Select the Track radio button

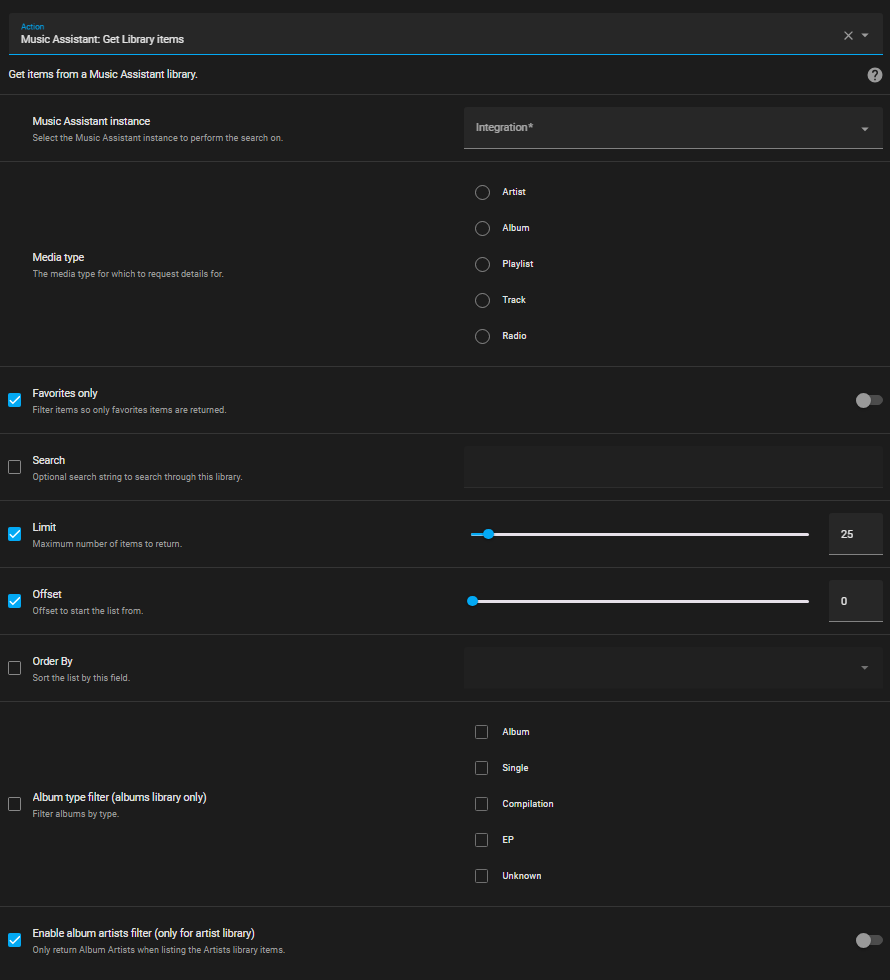482,300
